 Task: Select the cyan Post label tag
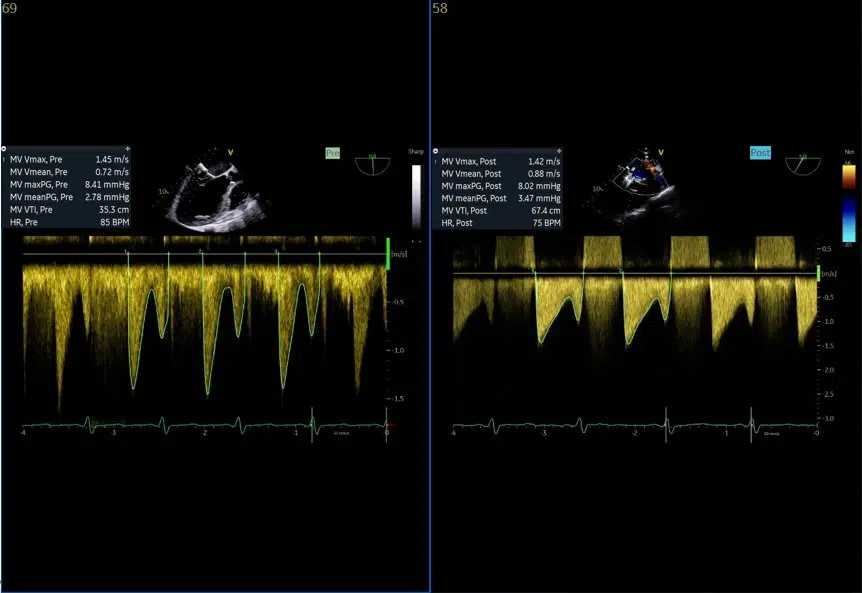pyautogui.click(x=760, y=153)
